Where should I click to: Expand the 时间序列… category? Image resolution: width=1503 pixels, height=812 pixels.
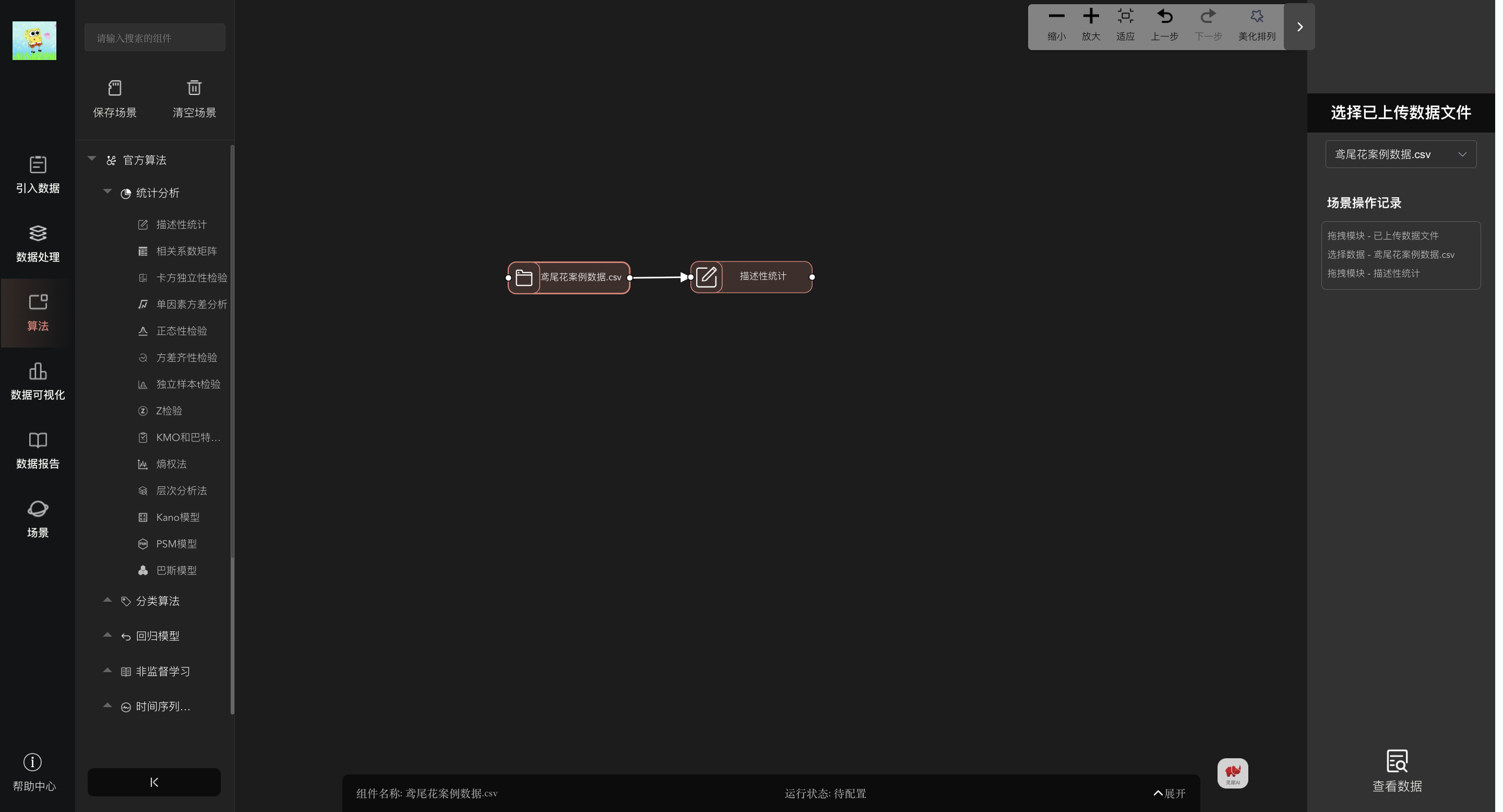pyautogui.click(x=108, y=706)
